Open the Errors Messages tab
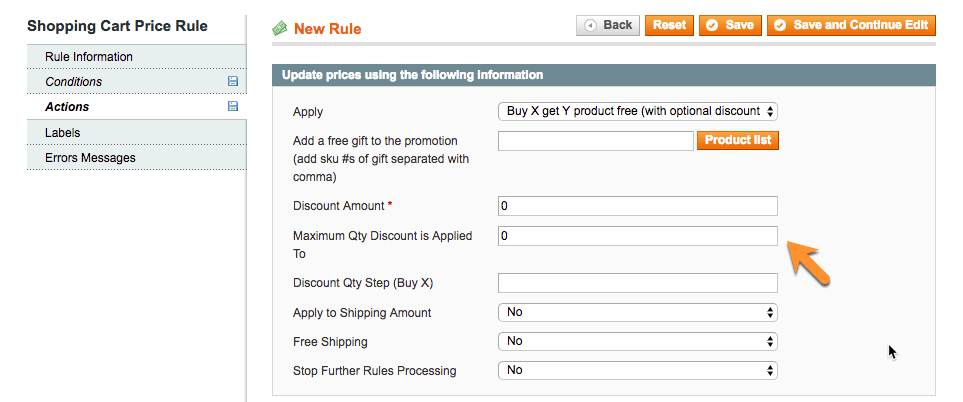963x402 pixels. pyautogui.click(x=90, y=158)
